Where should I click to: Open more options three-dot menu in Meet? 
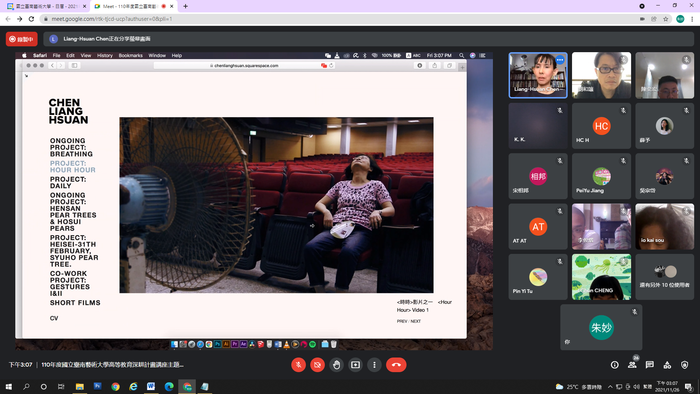[374, 365]
